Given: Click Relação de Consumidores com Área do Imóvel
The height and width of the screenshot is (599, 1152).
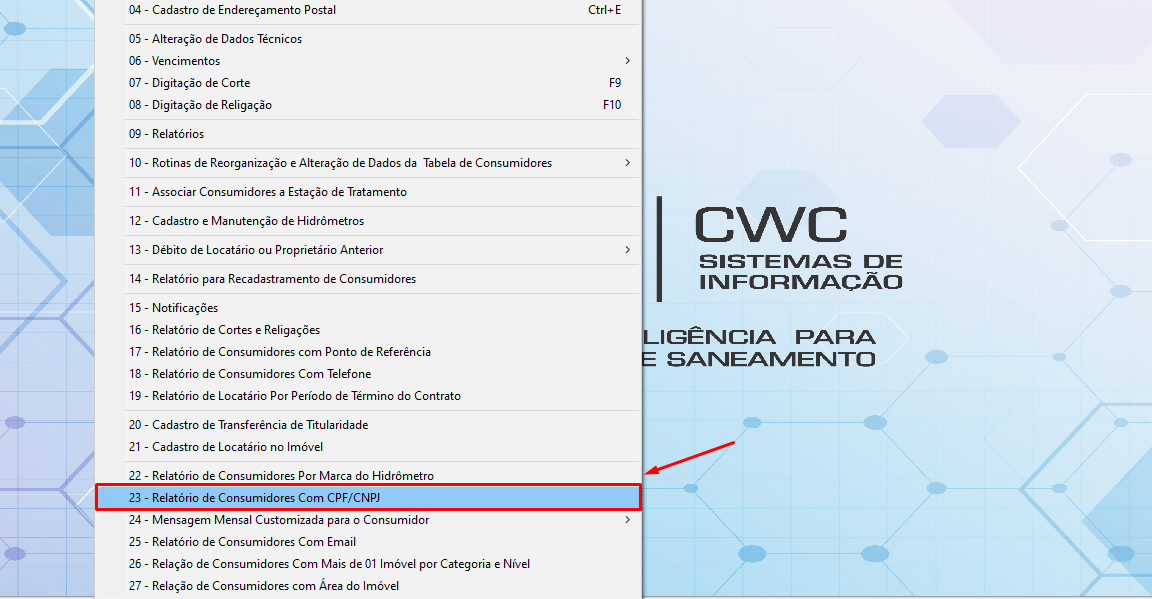Looking at the screenshot, I should click(264, 586).
